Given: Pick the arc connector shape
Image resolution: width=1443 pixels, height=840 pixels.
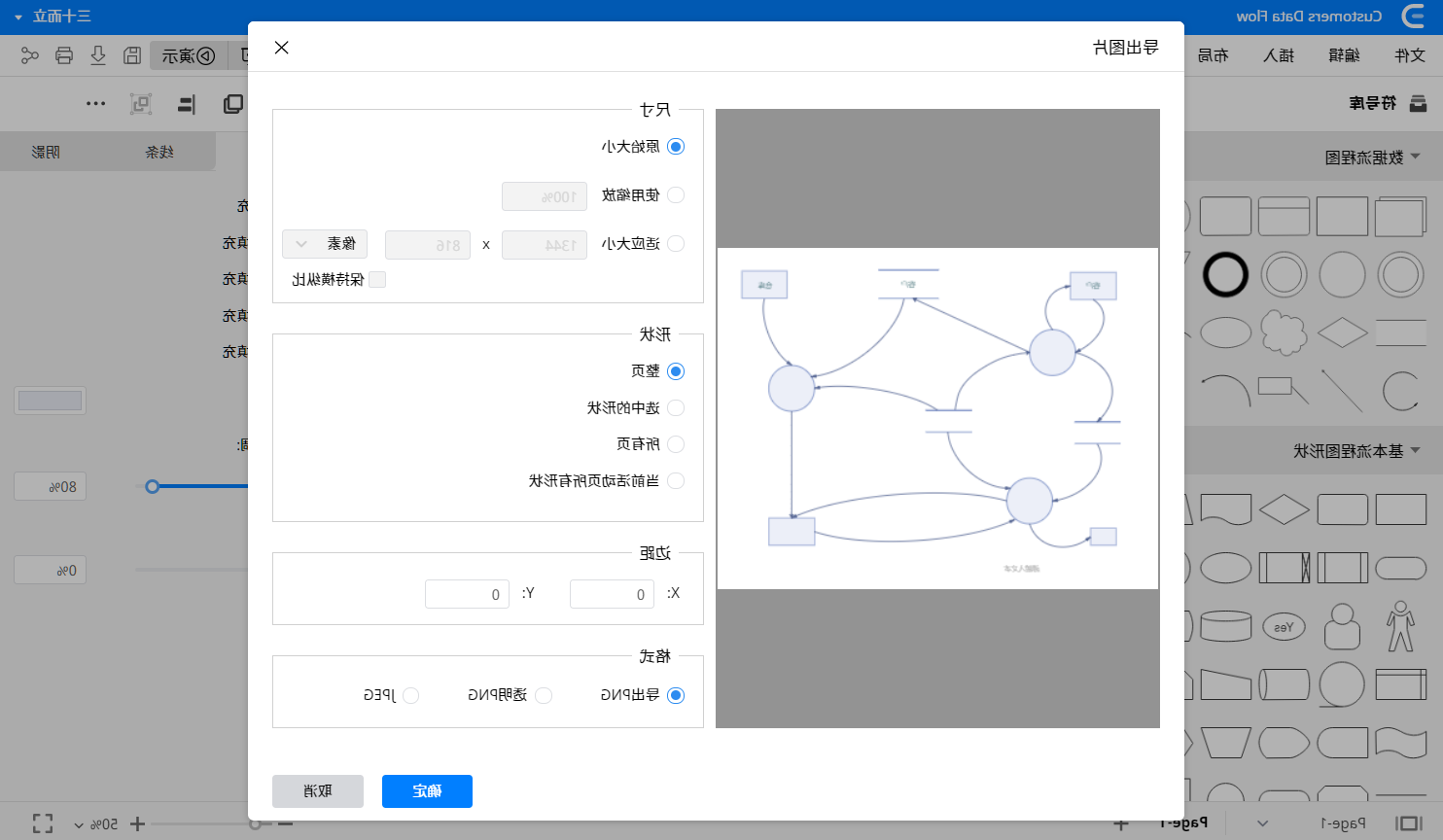Looking at the screenshot, I should pyautogui.click(x=1225, y=391).
